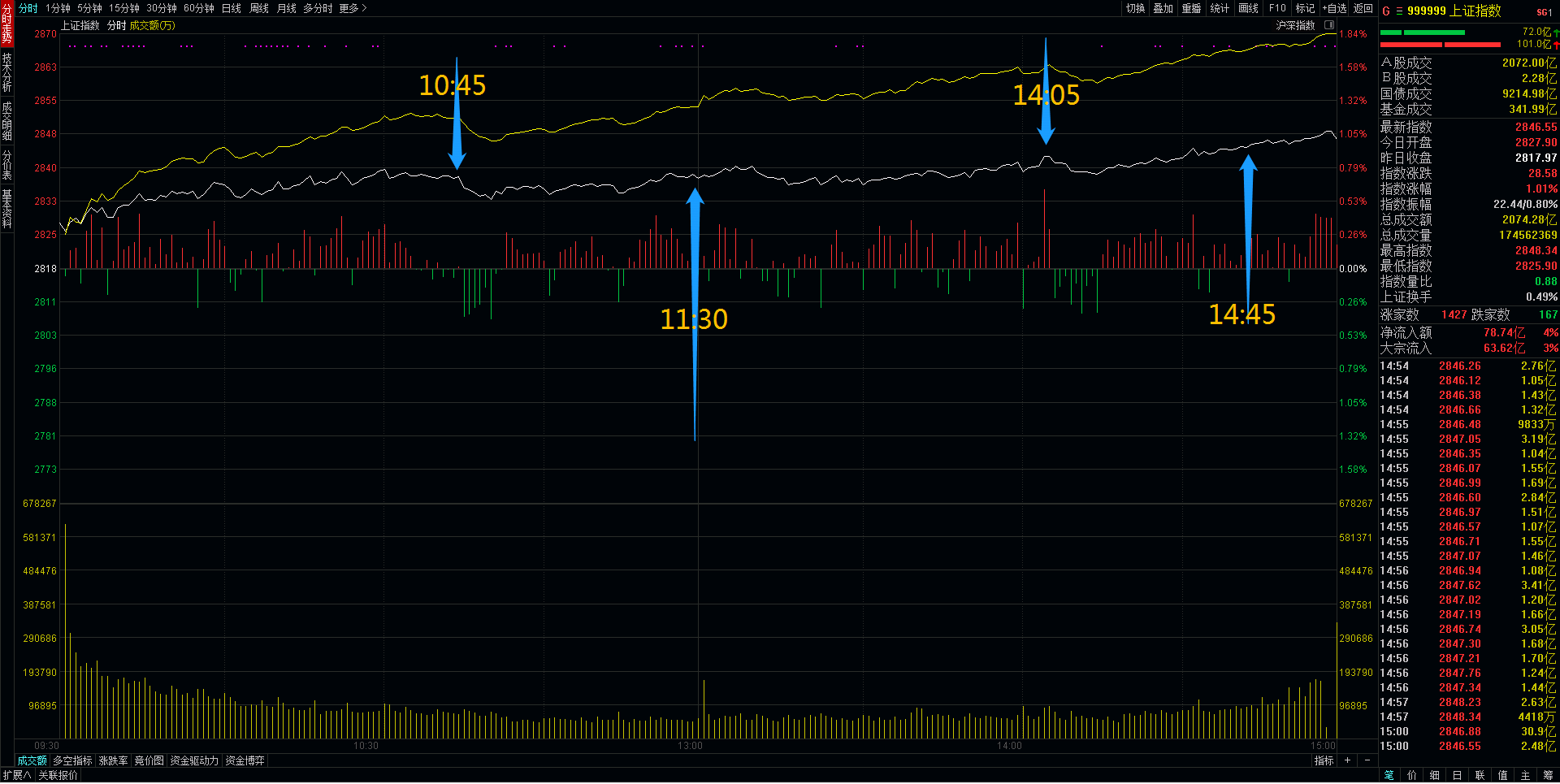Click the last 15:00 tick row priced 2846.55
The height and width of the screenshot is (784, 1560).
click(x=1468, y=747)
